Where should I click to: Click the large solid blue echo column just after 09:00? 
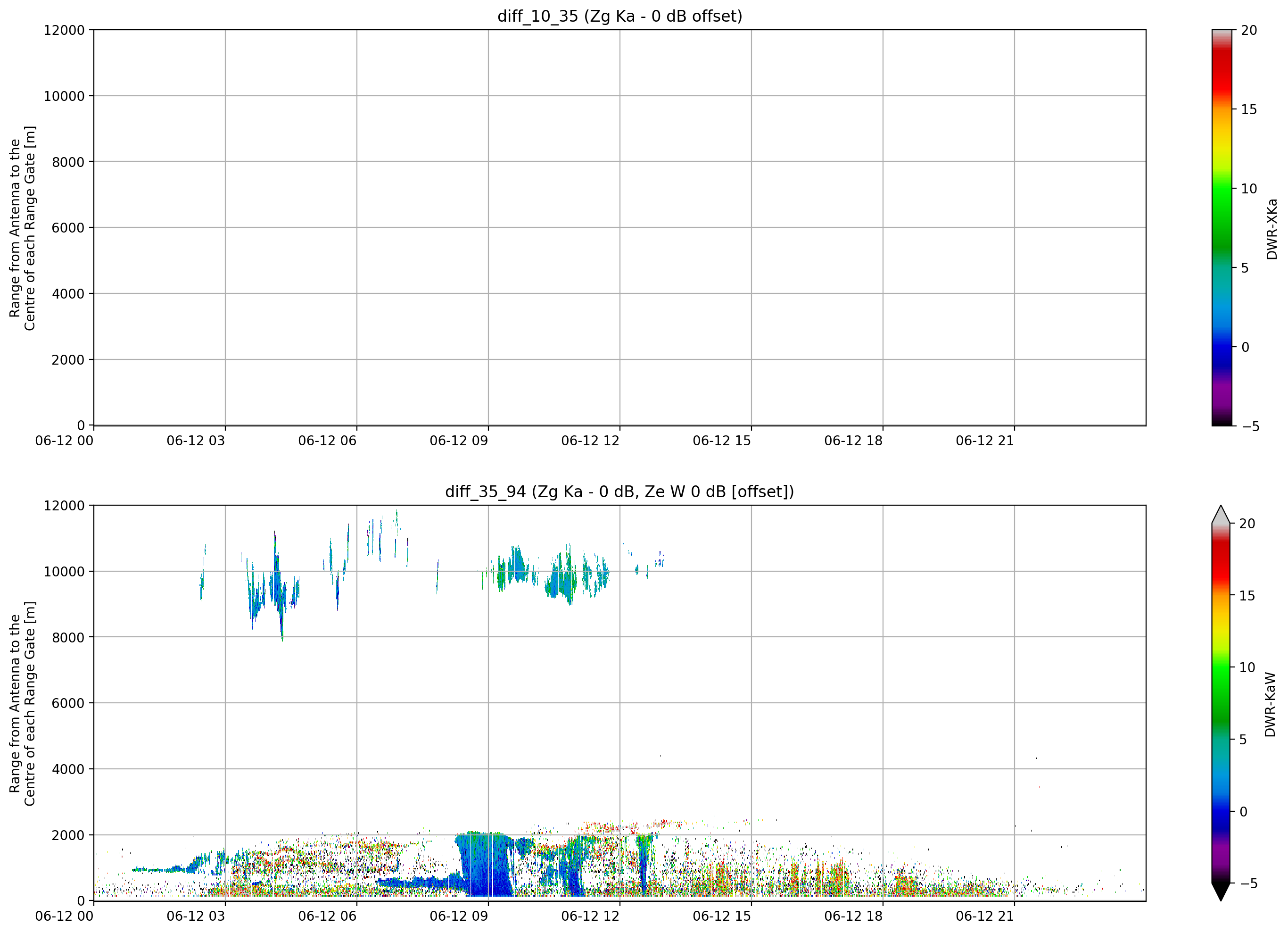click(486, 864)
